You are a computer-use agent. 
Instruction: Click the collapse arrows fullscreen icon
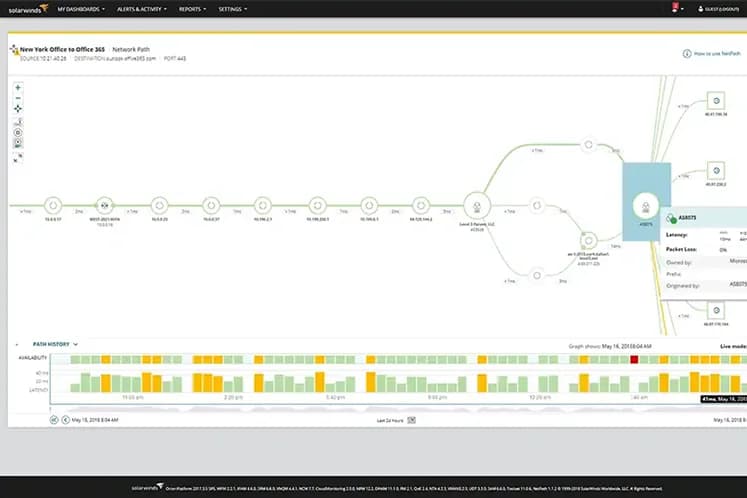18,158
